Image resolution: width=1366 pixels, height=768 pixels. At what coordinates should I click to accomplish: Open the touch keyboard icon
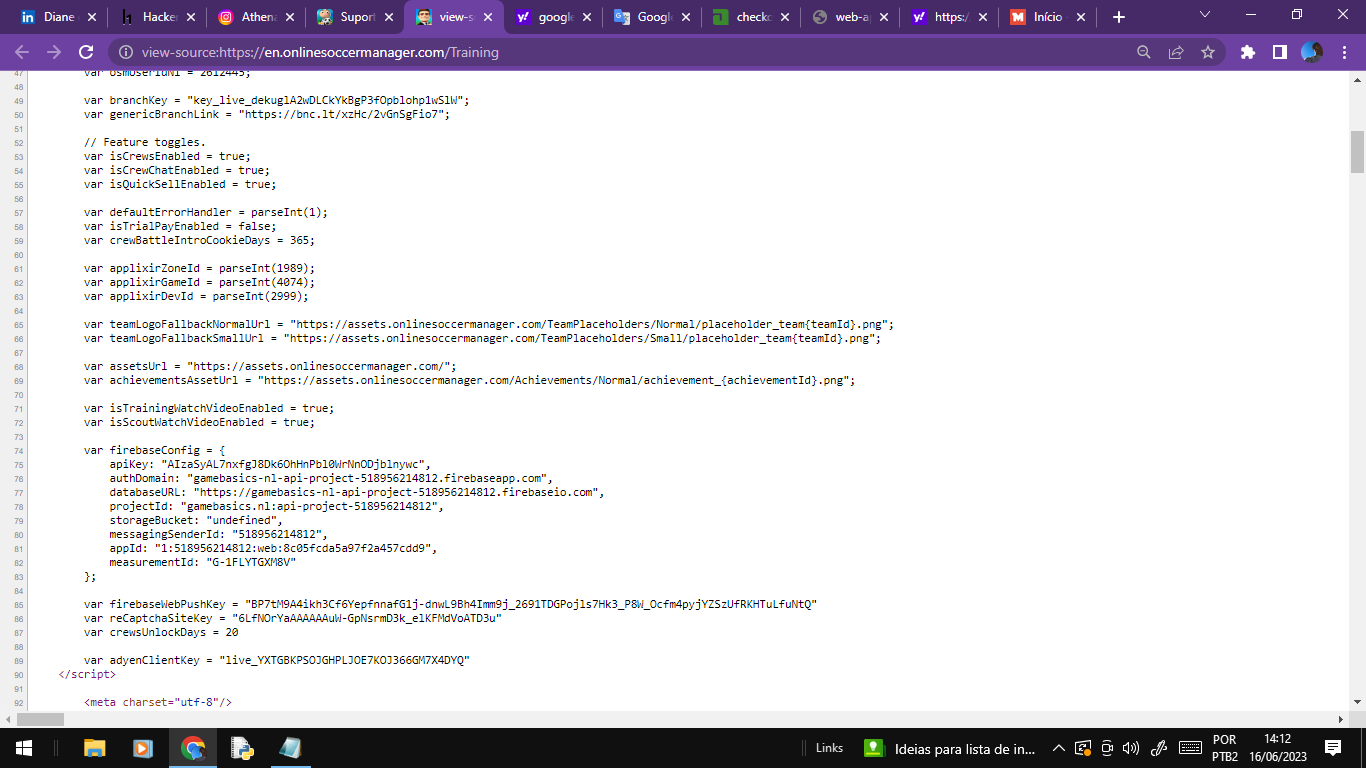(x=1190, y=748)
